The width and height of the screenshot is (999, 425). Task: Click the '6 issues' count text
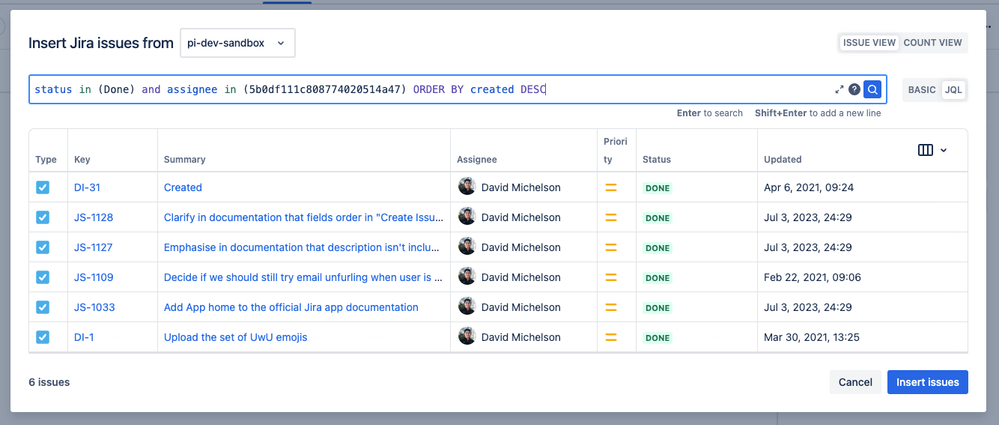click(x=49, y=382)
